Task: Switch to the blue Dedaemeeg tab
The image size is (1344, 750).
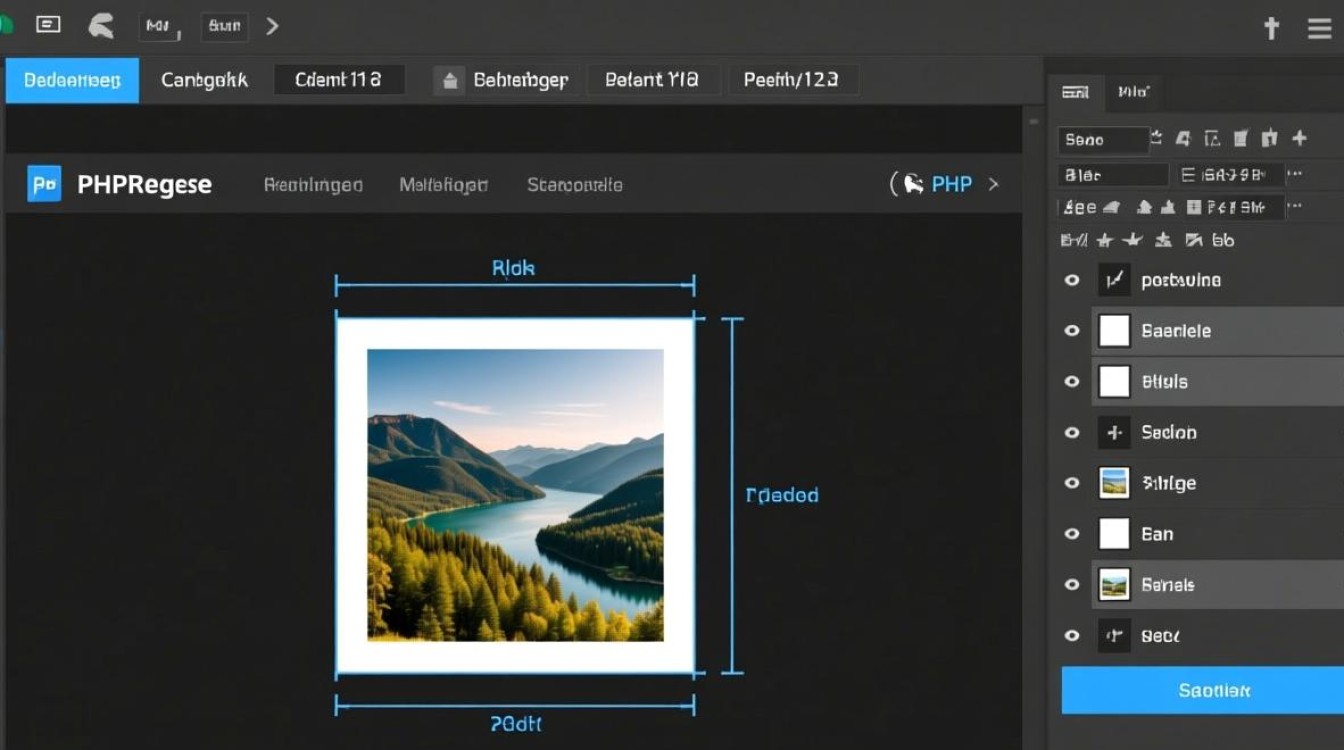Action: (72, 80)
